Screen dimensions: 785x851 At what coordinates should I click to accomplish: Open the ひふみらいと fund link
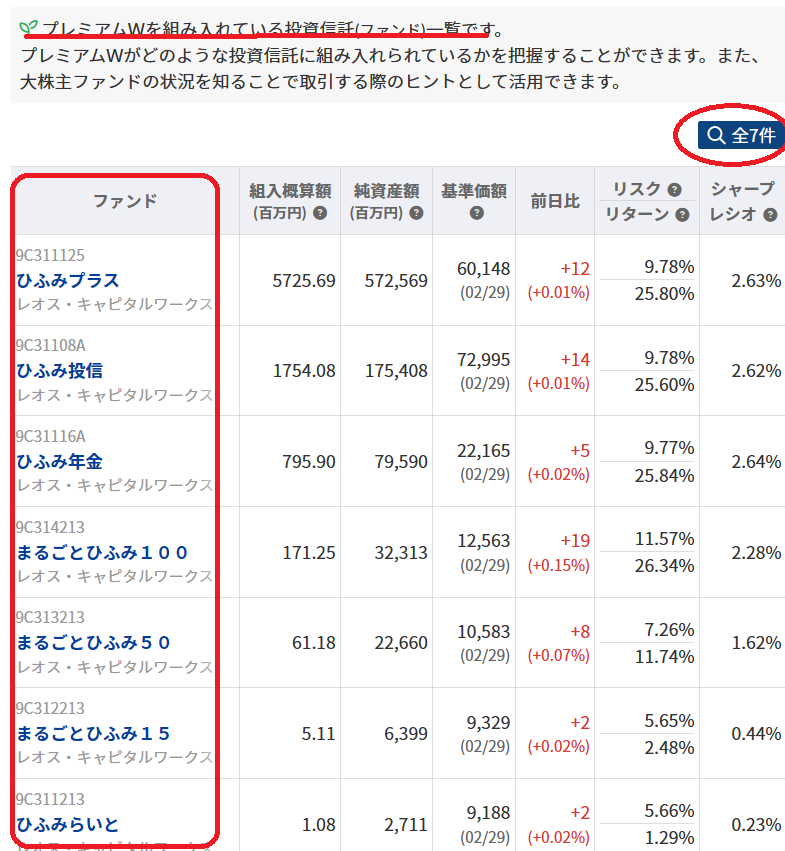point(68,825)
